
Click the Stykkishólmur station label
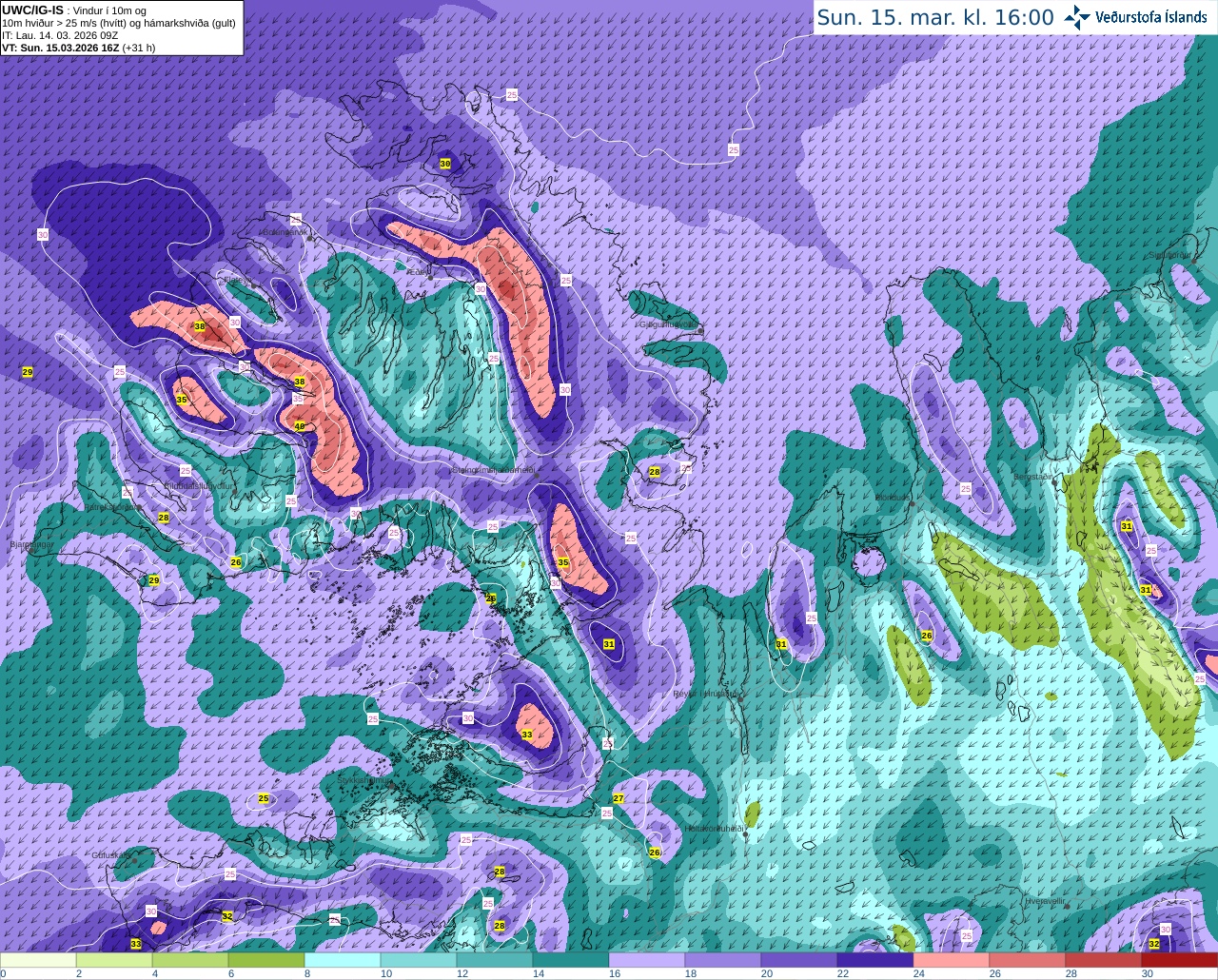(x=363, y=780)
